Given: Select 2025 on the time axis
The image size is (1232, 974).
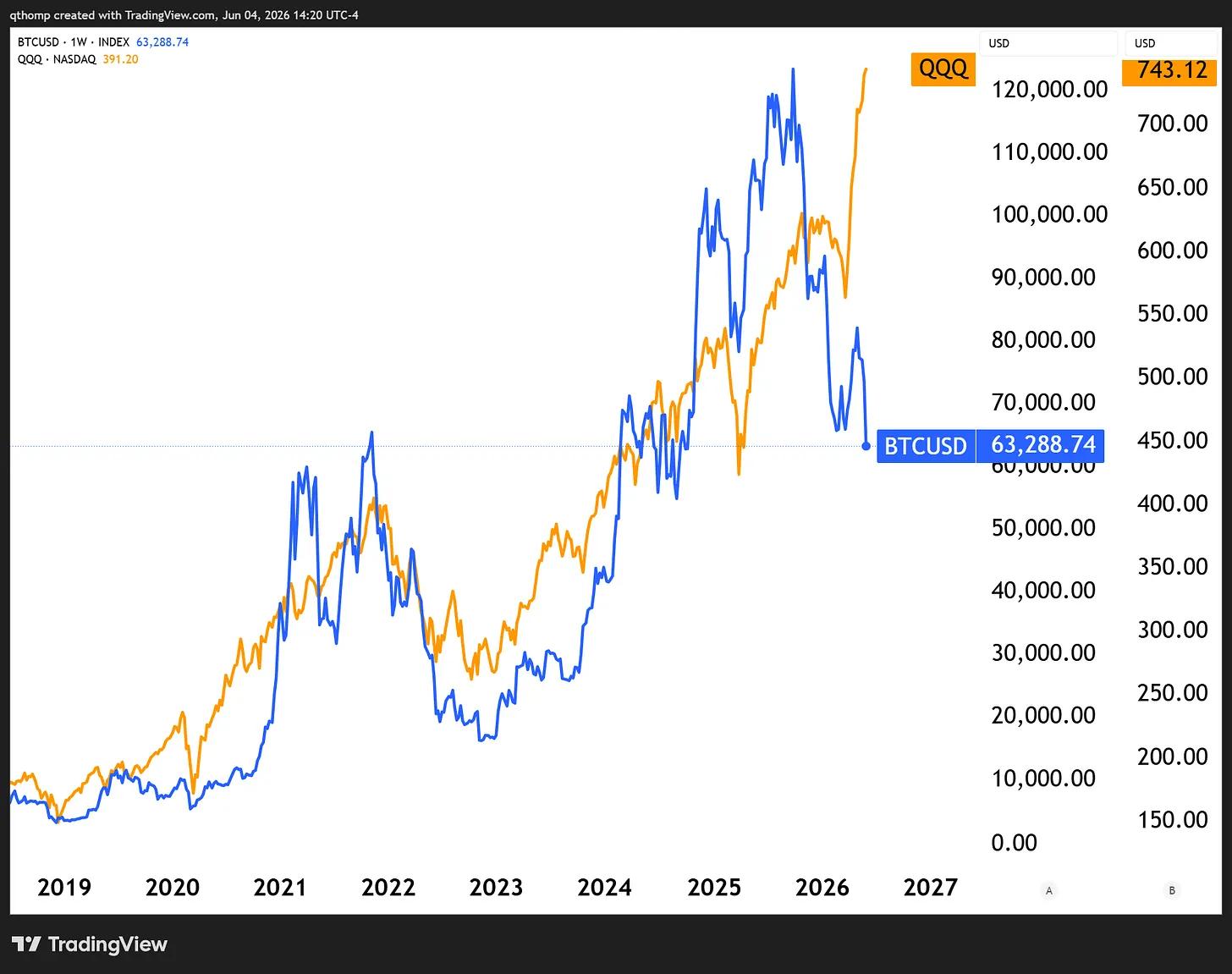Looking at the screenshot, I should click(714, 887).
